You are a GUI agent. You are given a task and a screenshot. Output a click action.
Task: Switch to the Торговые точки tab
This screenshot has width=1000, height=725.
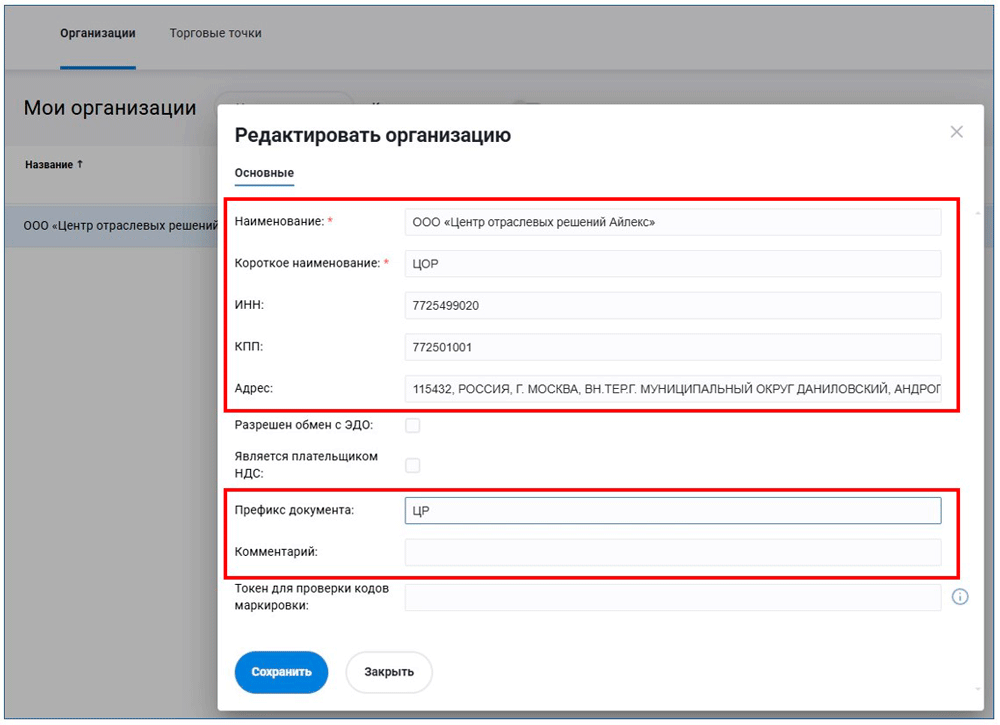pos(215,33)
